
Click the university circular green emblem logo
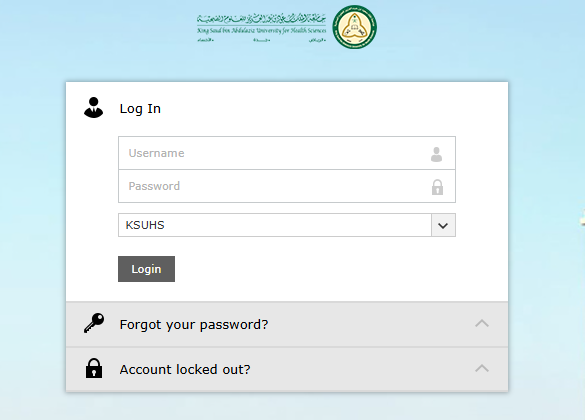pos(354,27)
